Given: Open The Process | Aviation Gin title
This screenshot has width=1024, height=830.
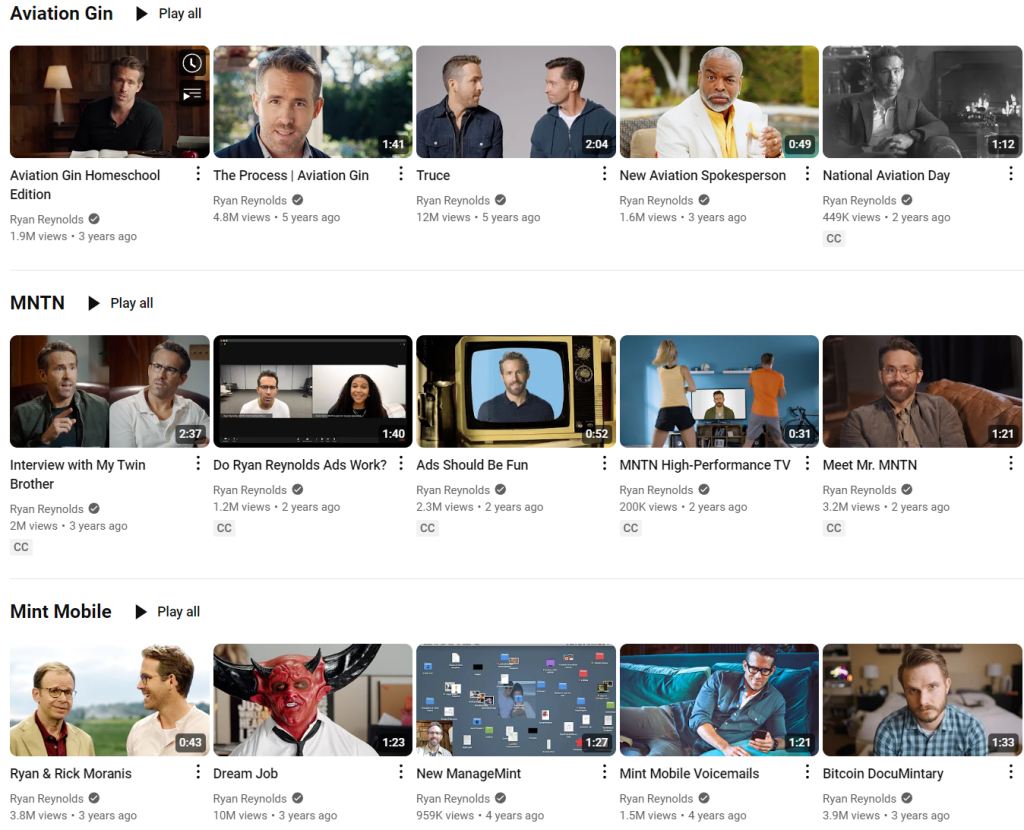Looking at the screenshot, I should click(291, 175).
